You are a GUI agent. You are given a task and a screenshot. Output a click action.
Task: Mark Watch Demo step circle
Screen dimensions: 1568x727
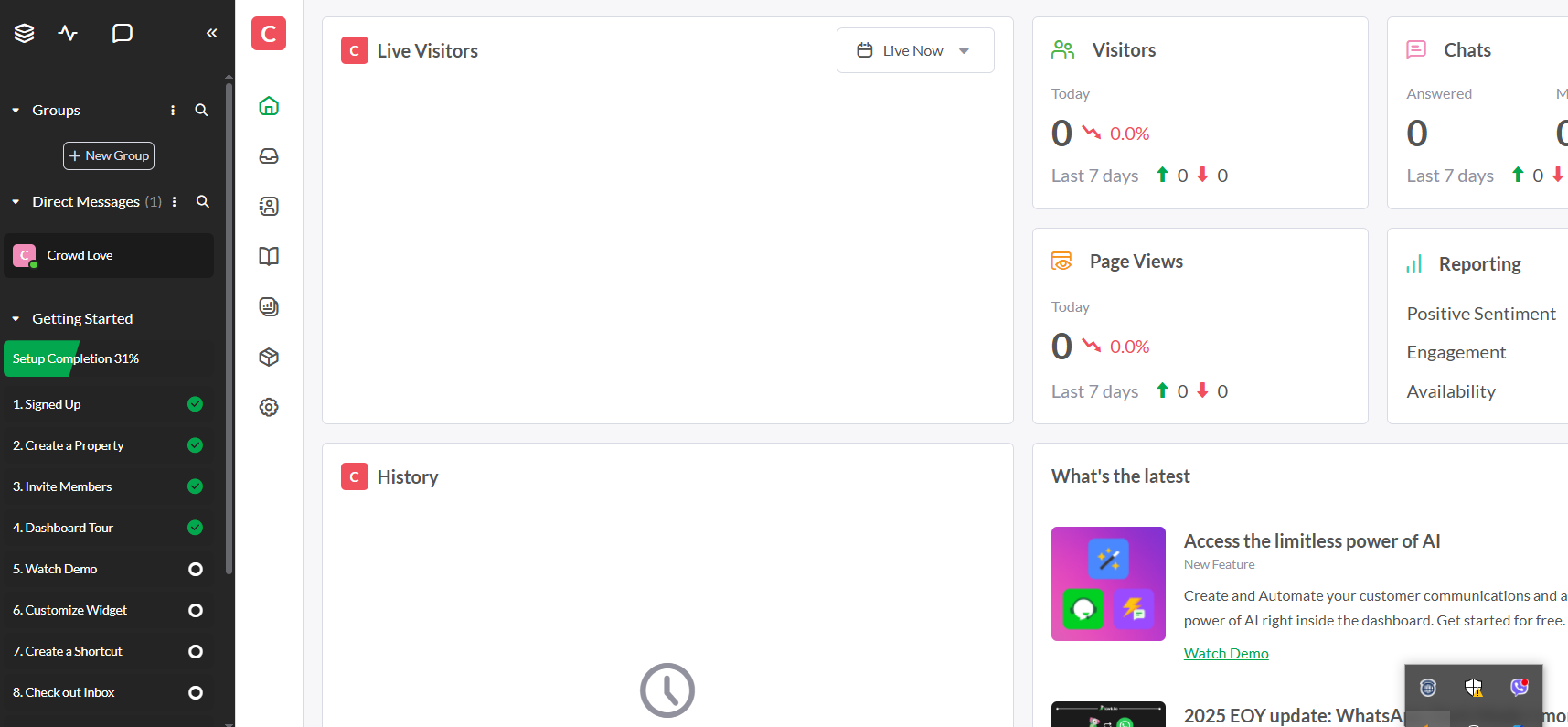coord(195,569)
